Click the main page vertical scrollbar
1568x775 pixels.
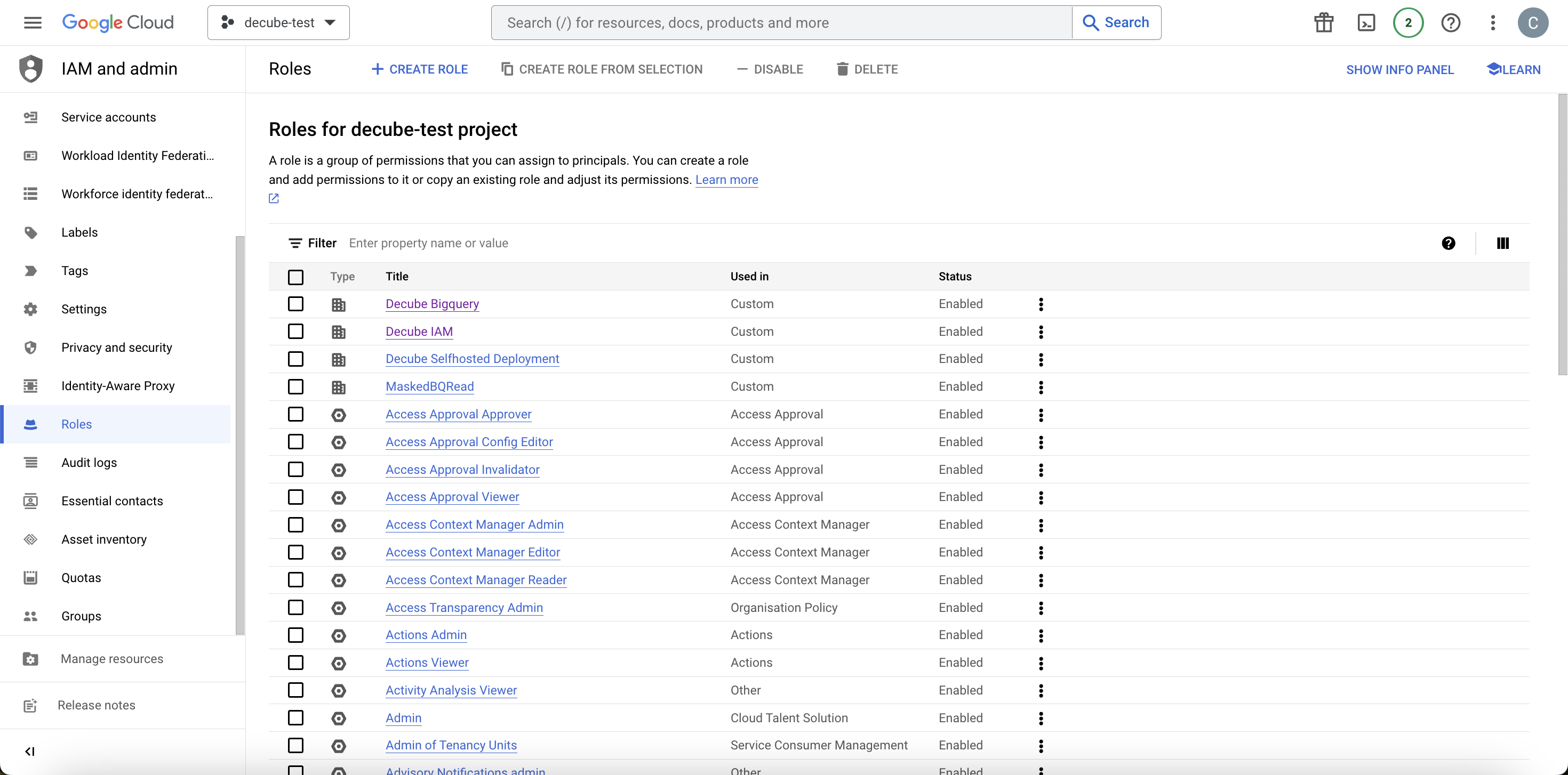point(1562,234)
